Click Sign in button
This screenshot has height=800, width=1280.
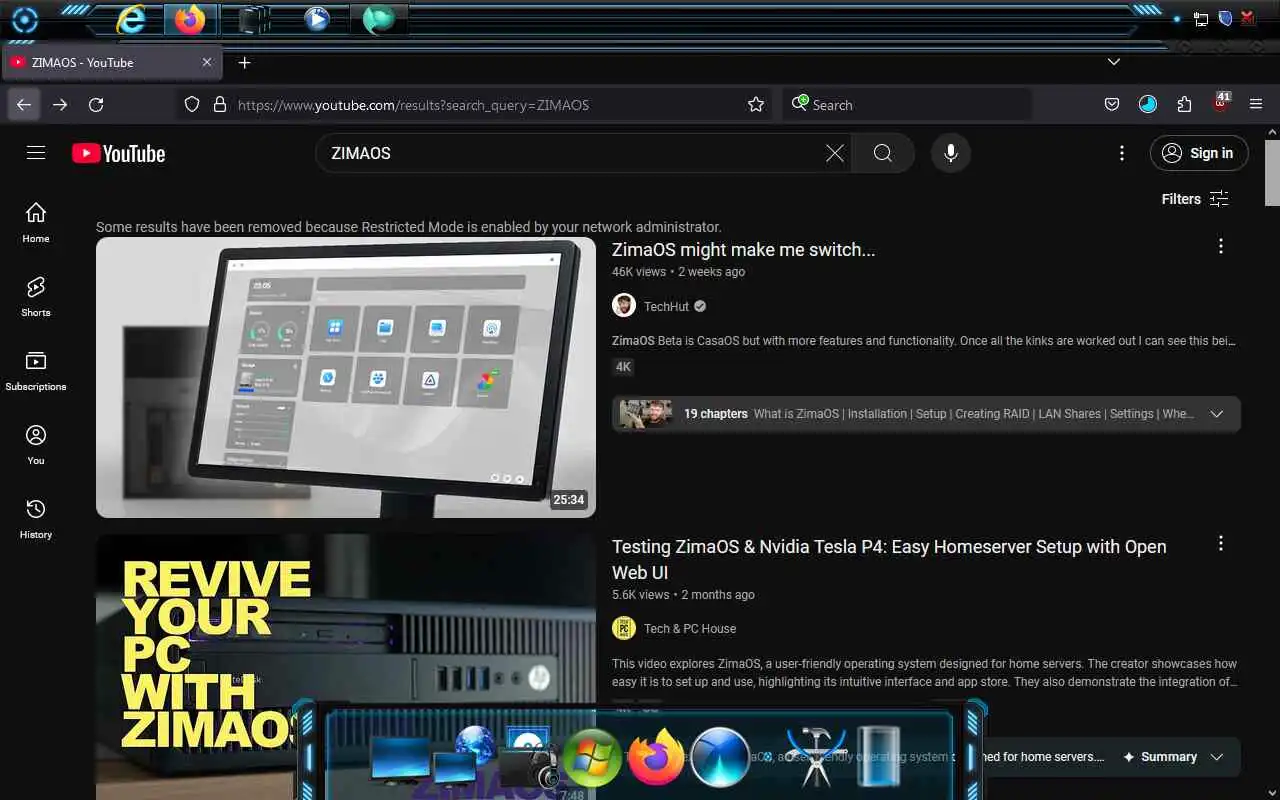1199,153
